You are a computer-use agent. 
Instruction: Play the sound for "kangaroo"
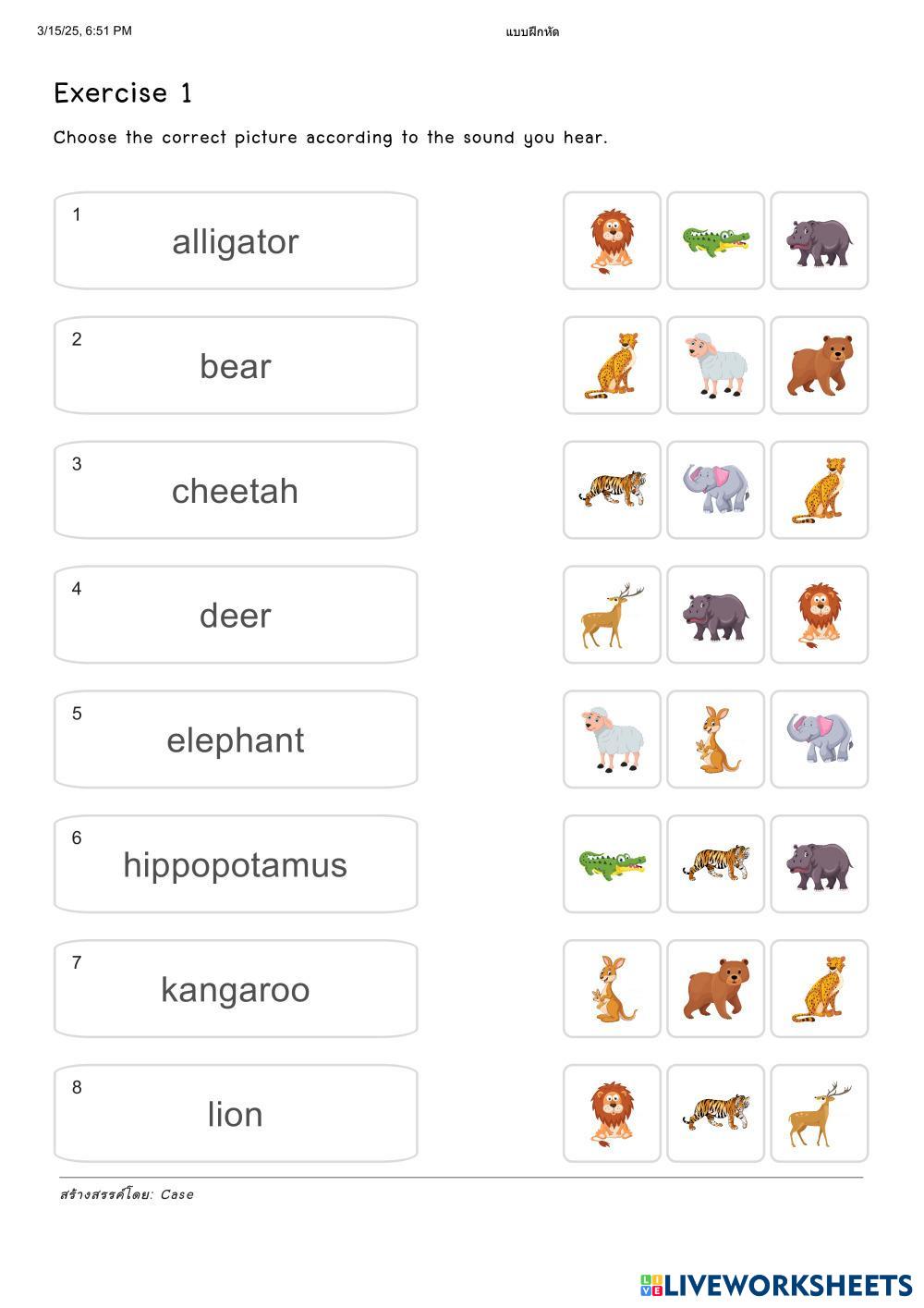[236, 989]
